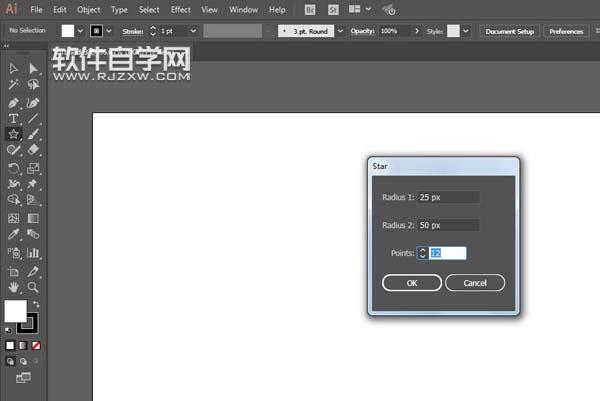Screen dimensions: 600x401
Task: Open the Change Screen Mode button
Action: pos(23,378)
